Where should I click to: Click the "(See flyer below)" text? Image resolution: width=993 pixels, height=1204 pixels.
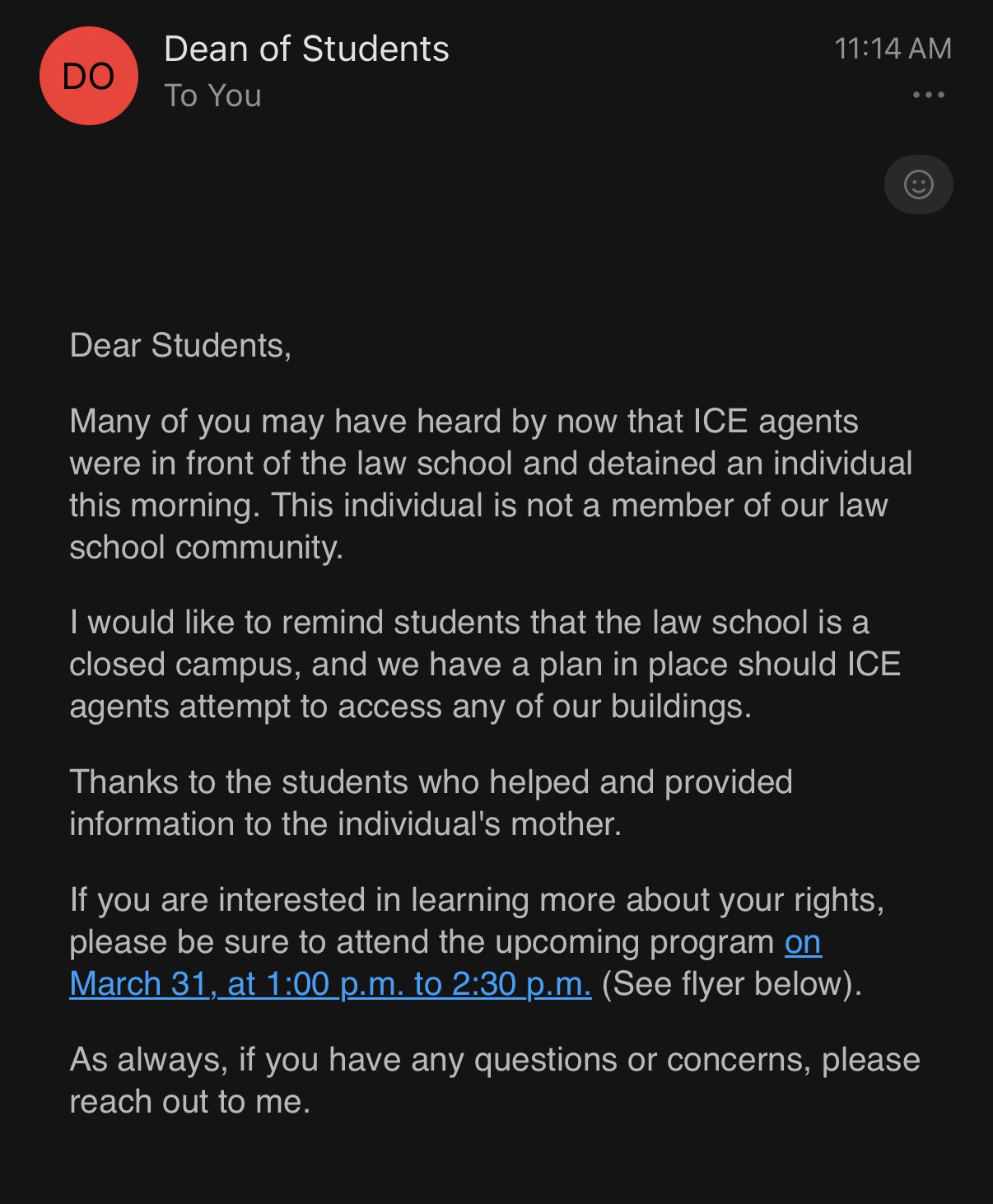coord(731,984)
